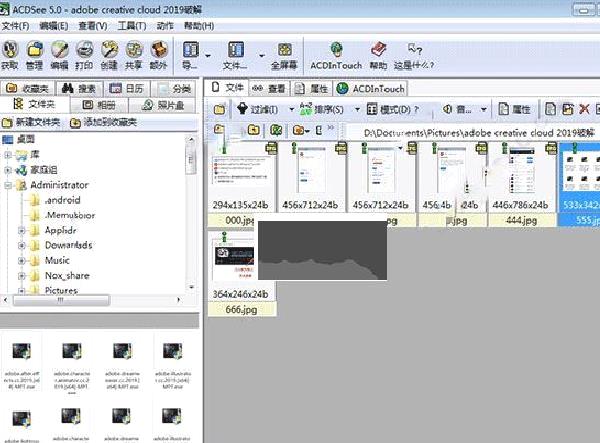Open the 音... audio dropdown arrow
The image size is (600, 443).
484,109
